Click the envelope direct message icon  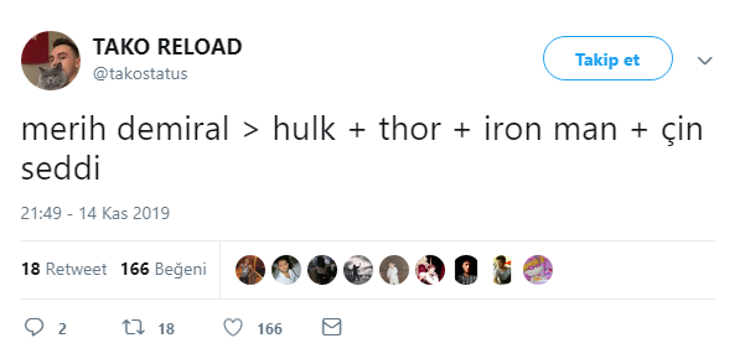(x=331, y=328)
